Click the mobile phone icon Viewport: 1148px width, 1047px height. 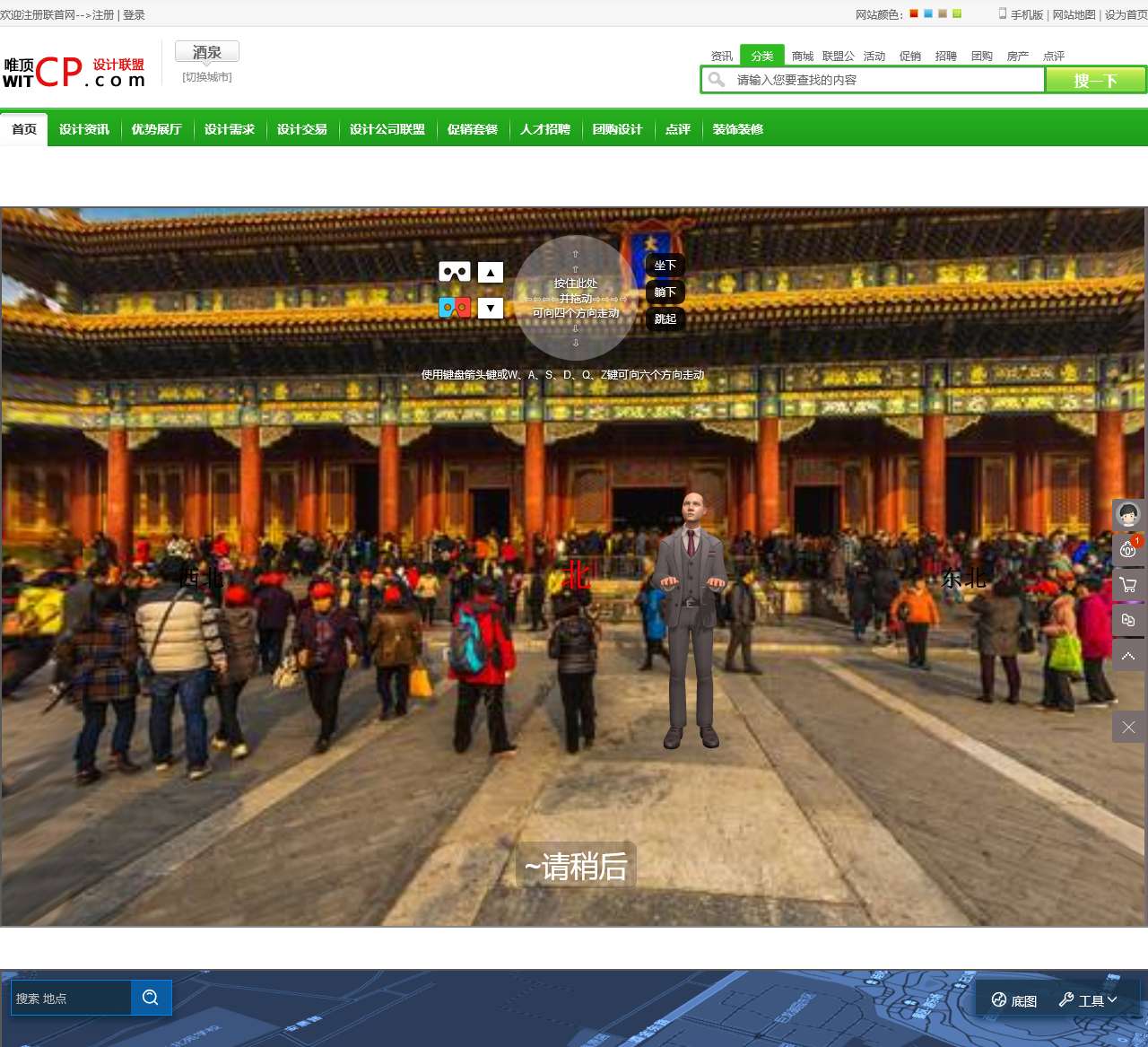pos(1003,13)
